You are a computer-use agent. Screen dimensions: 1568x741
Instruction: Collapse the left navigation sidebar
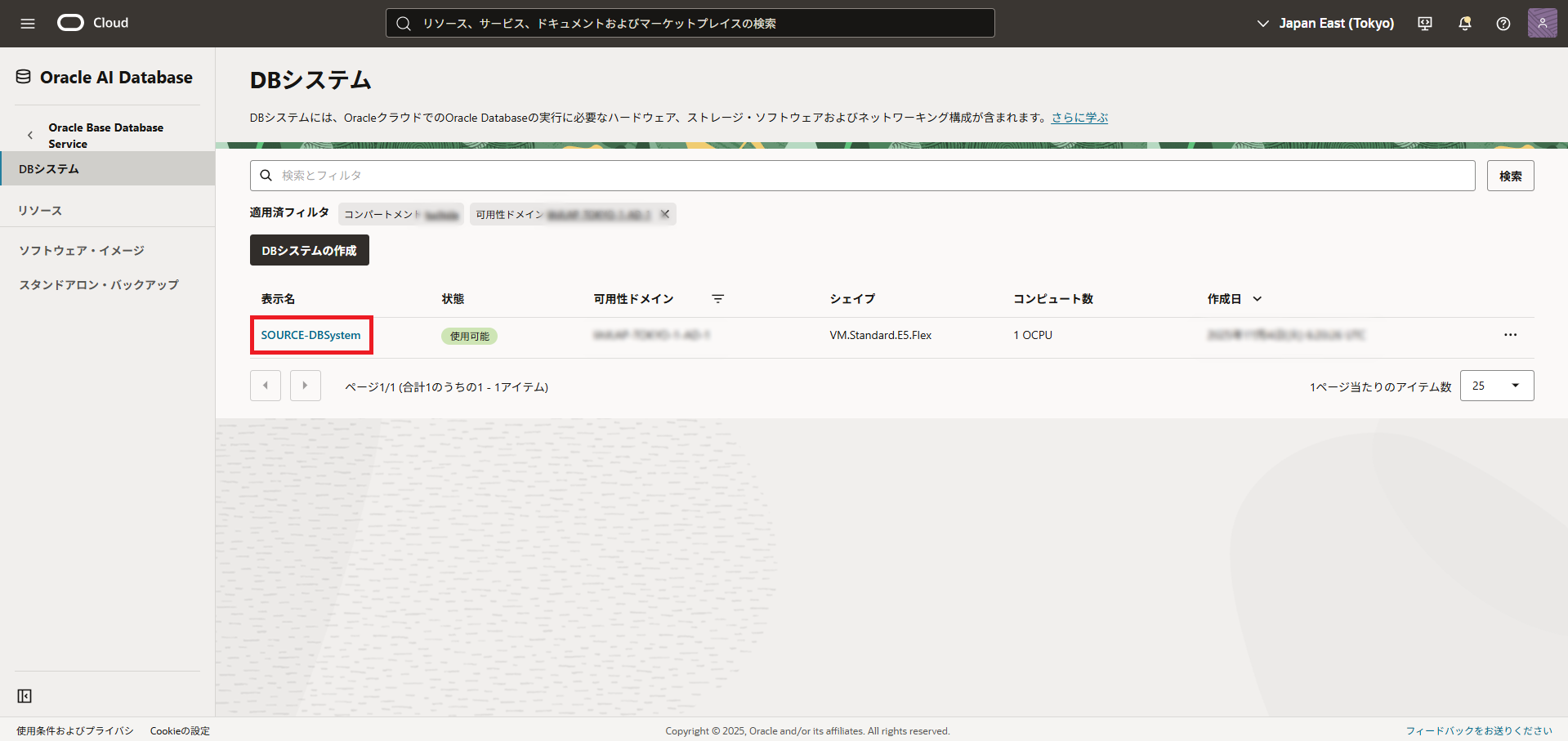24,695
